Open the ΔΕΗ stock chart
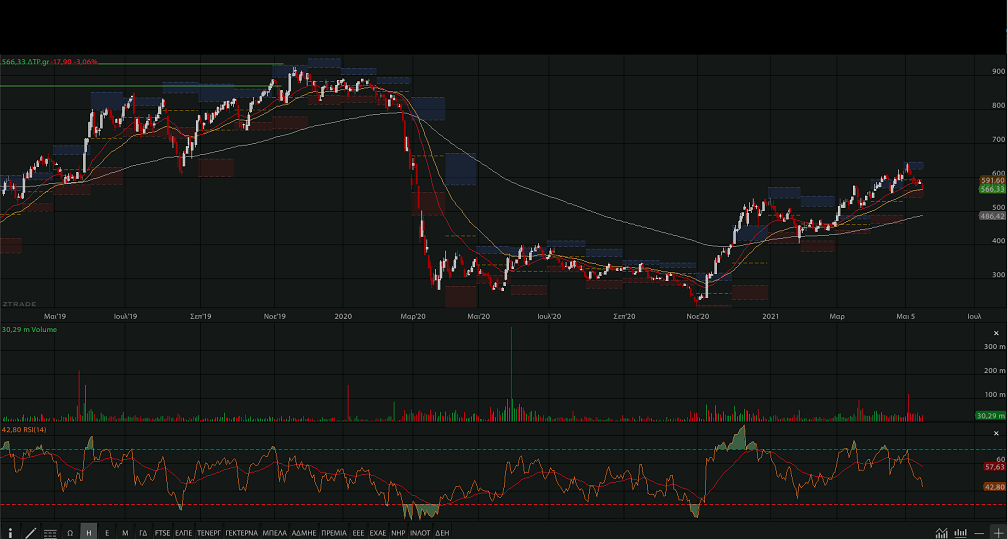This screenshot has height=539, width=1007. pyautogui.click(x=442, y=533)
